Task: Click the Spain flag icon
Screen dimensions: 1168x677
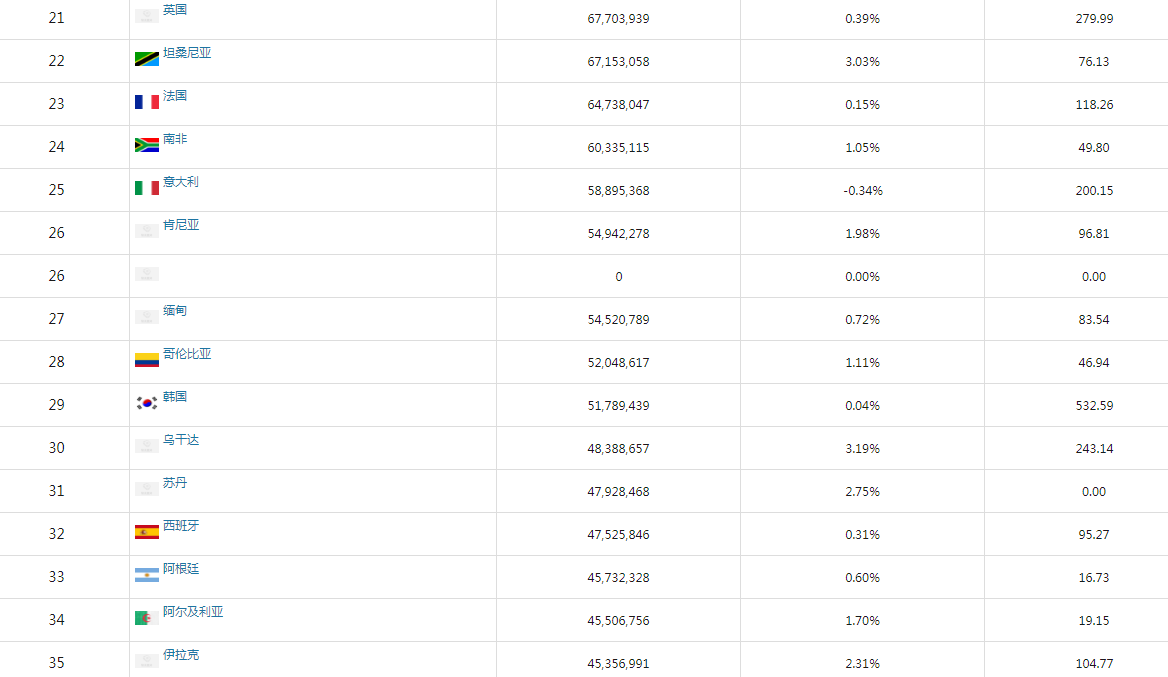Action: (147, 532)
